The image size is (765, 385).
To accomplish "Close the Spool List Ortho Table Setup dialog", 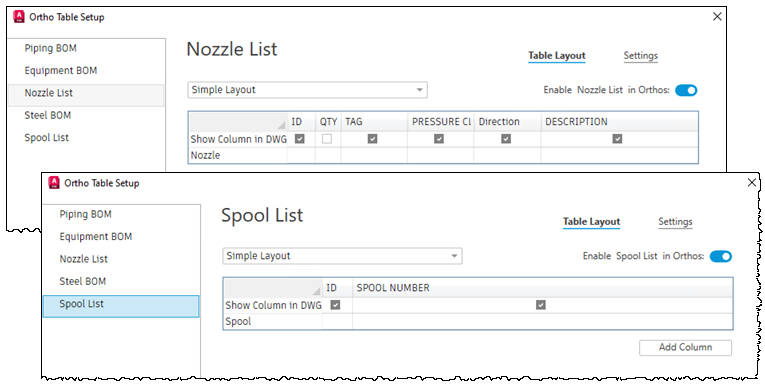I will click(752, 182).
